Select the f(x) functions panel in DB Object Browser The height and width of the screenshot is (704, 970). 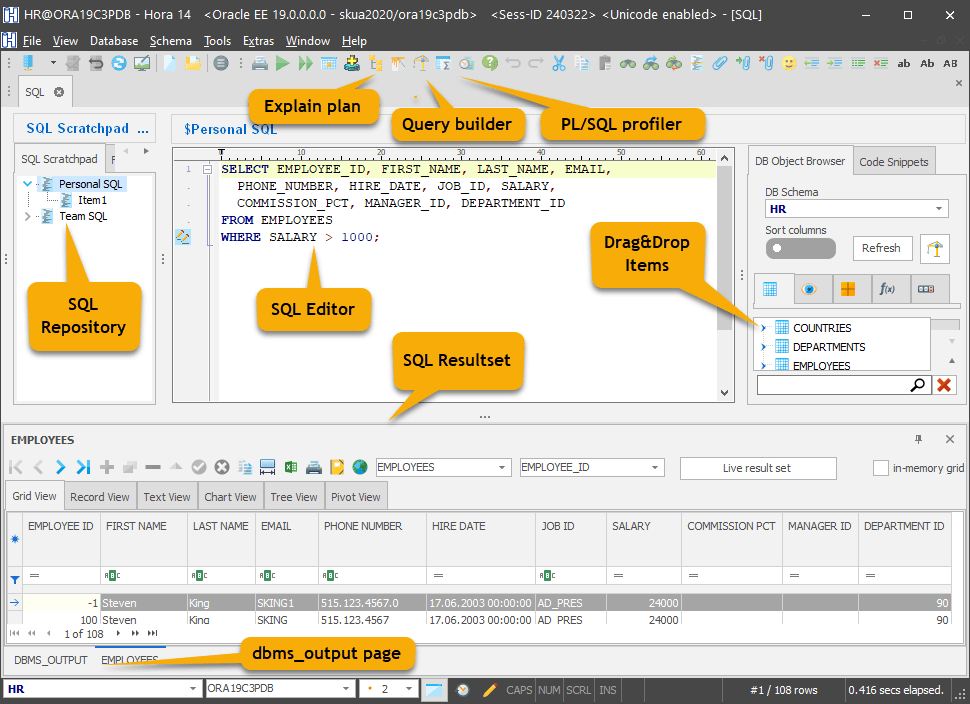coord(889,288)
